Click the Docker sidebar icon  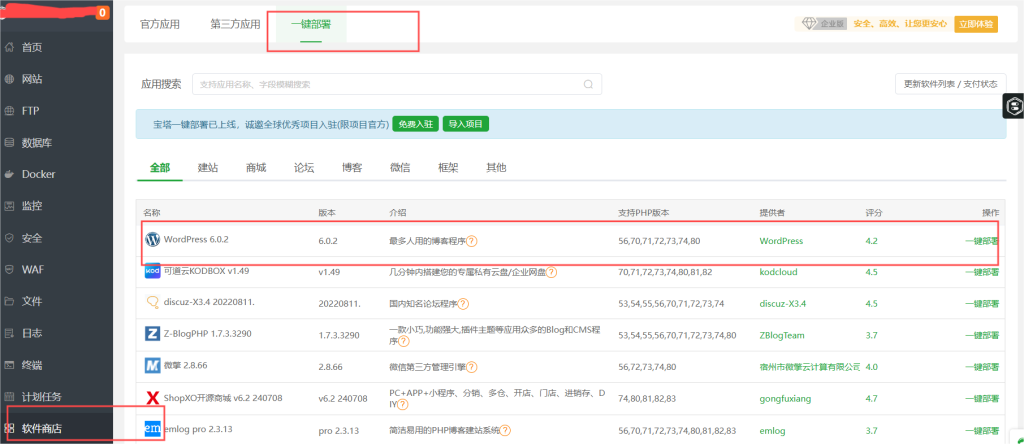(9, 174)
